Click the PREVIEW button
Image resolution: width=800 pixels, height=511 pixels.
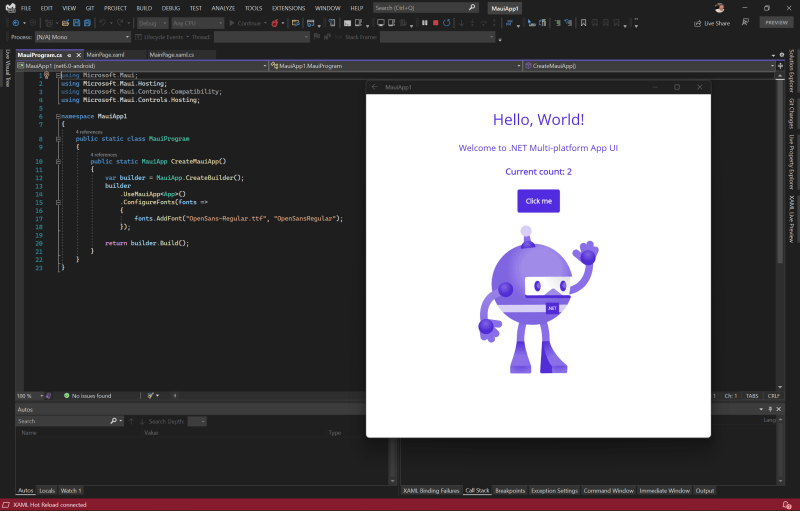click(777, 22)
